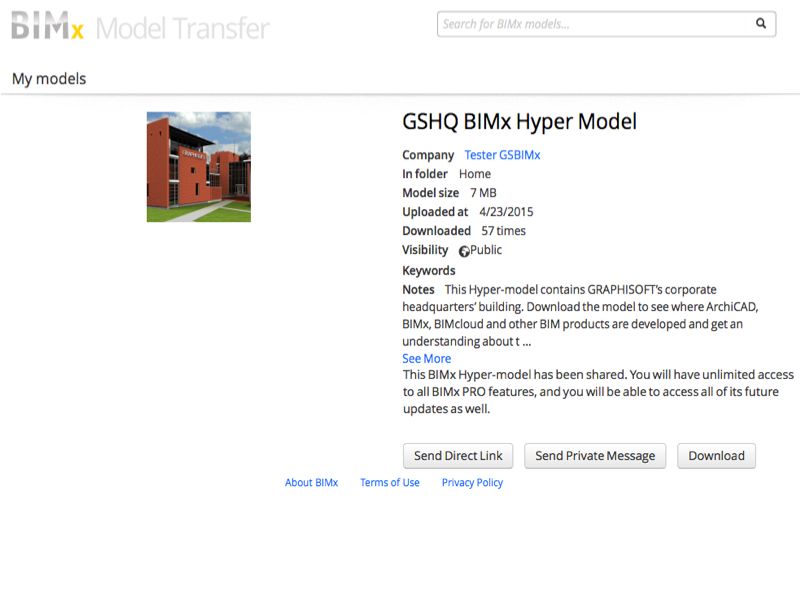
Task: Click the Public visibility label
Action: pyautogui.click(x=485, y=250)
